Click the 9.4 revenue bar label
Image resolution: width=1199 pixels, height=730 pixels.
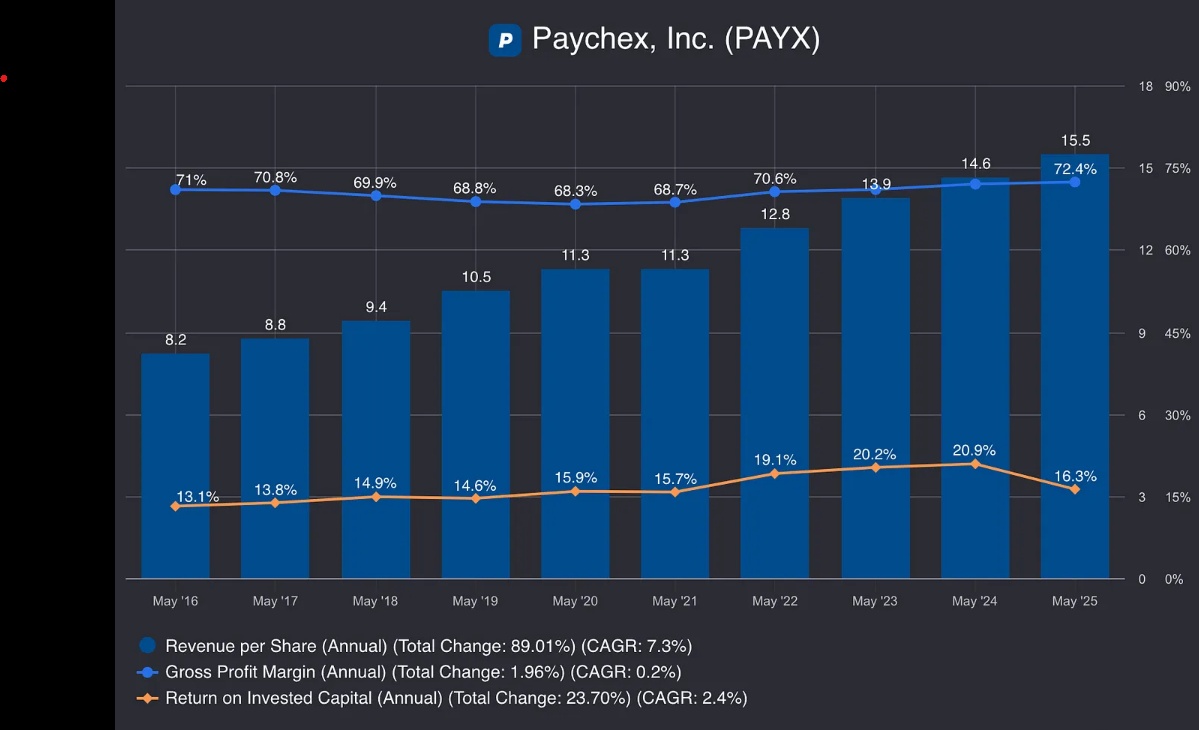(376, 307)
